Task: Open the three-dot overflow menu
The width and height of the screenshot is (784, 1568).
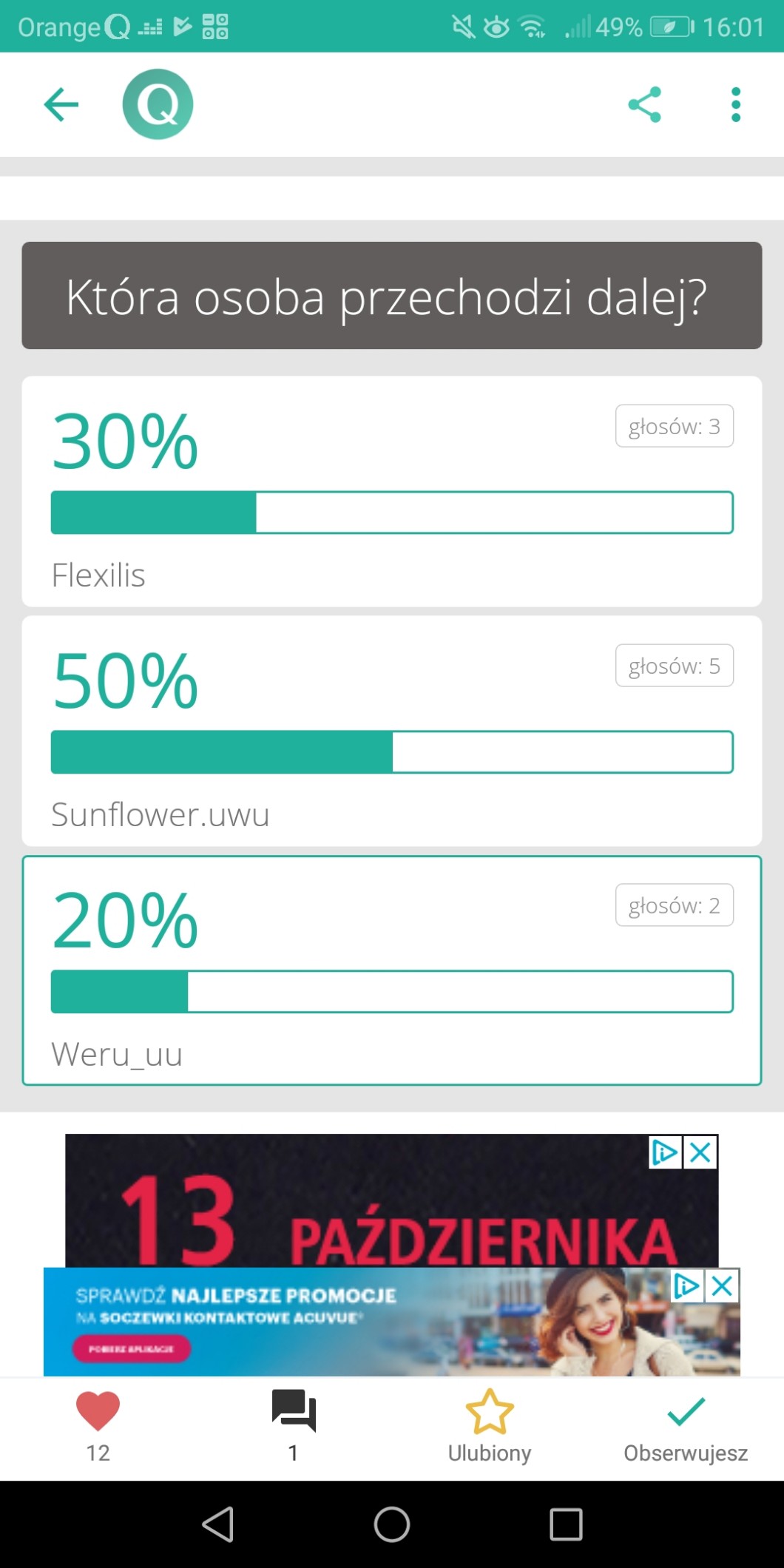Action: 735,104
